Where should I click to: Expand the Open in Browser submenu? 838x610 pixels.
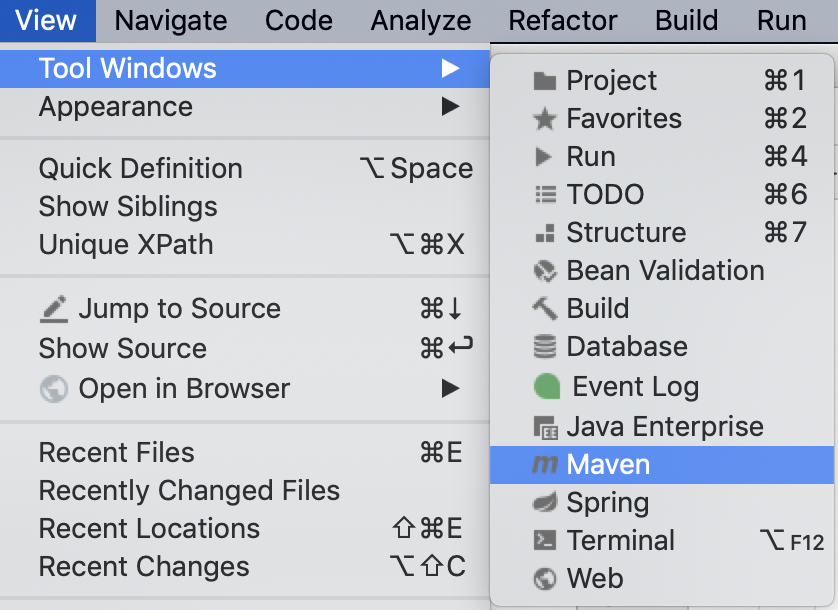tap(451, 388)
